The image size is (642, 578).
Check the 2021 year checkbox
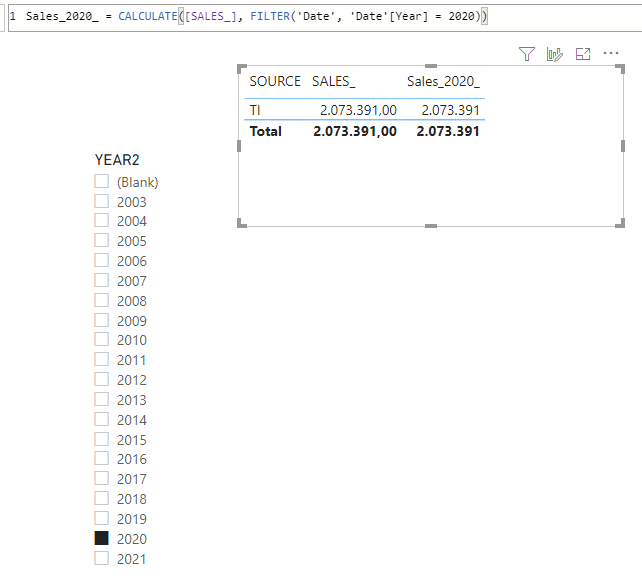pyautogui.click(x=102, y=558)
